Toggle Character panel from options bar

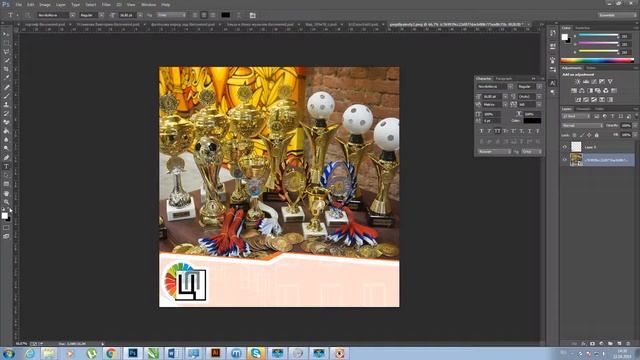(x=253, y=15)
